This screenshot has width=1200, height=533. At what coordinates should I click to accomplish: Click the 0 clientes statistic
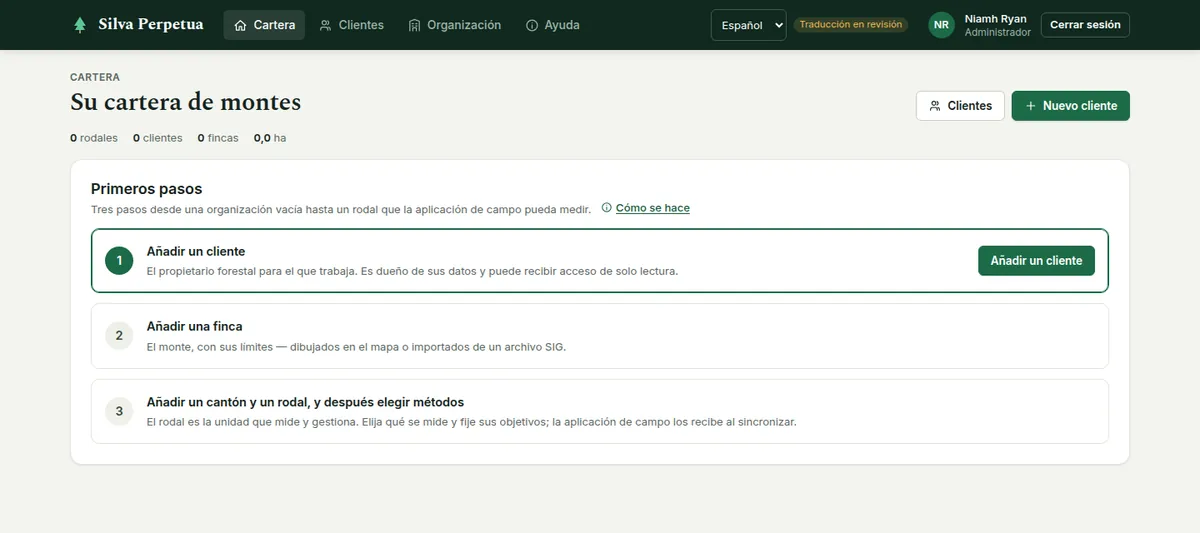(158, 138)
